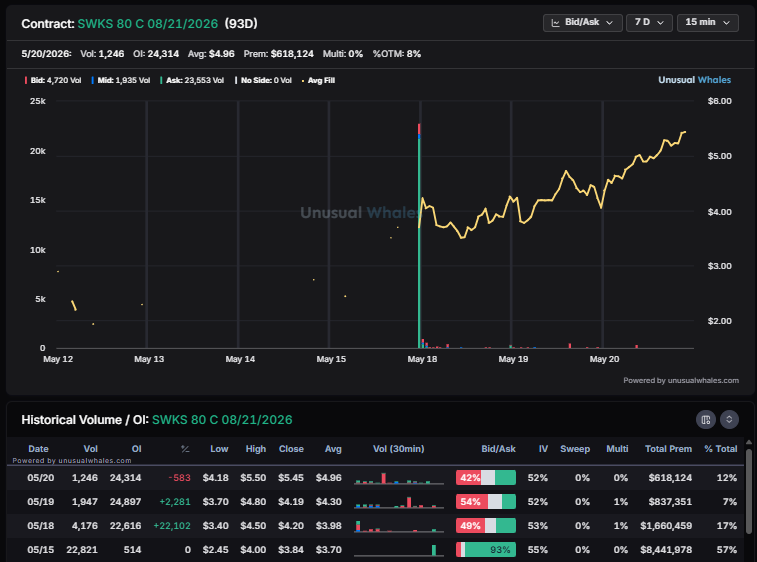This screenshot has height=562, width=757.
Task: Sort by the OI change column header icon
Action: [x=185, y=449]
